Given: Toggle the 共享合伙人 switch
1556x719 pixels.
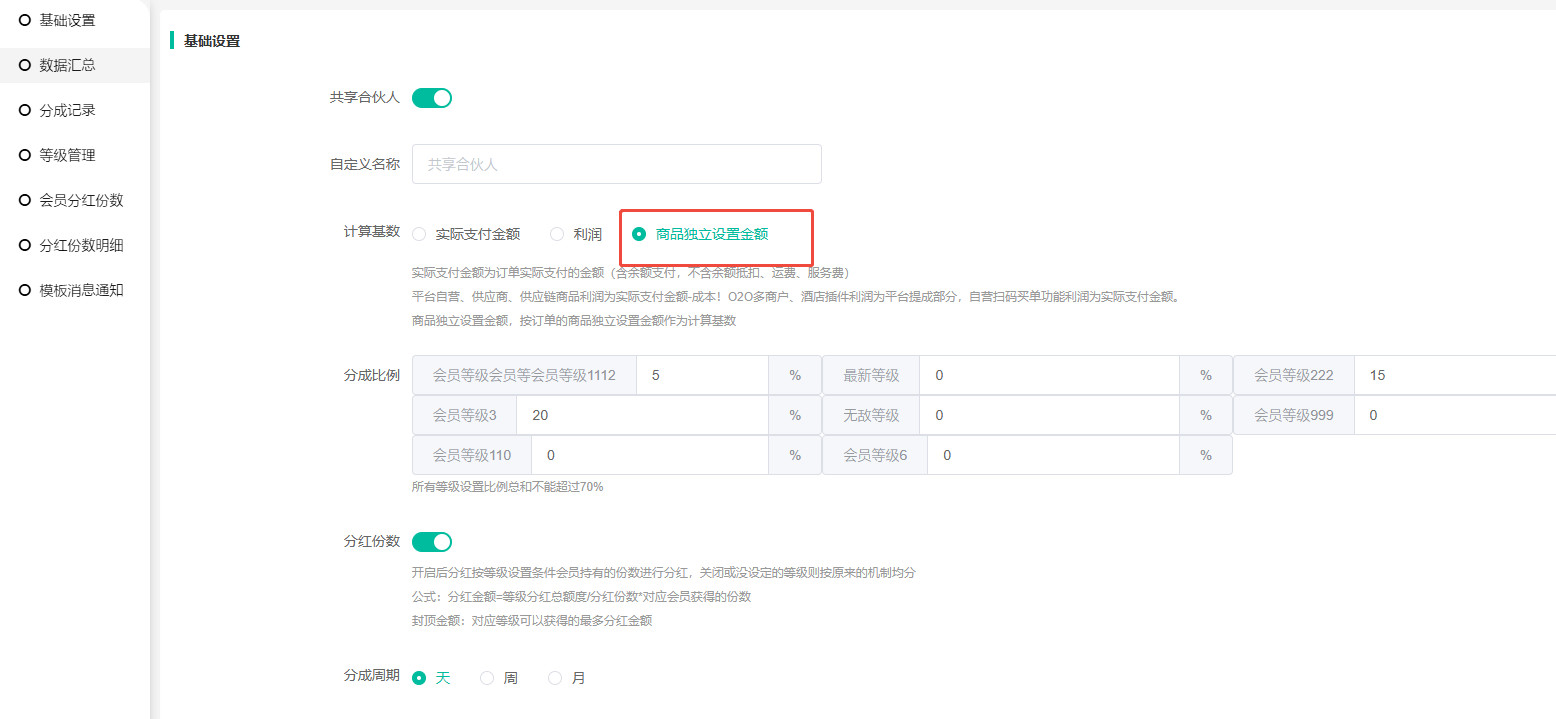Looking at the screenshot, I should coord(432,98).
